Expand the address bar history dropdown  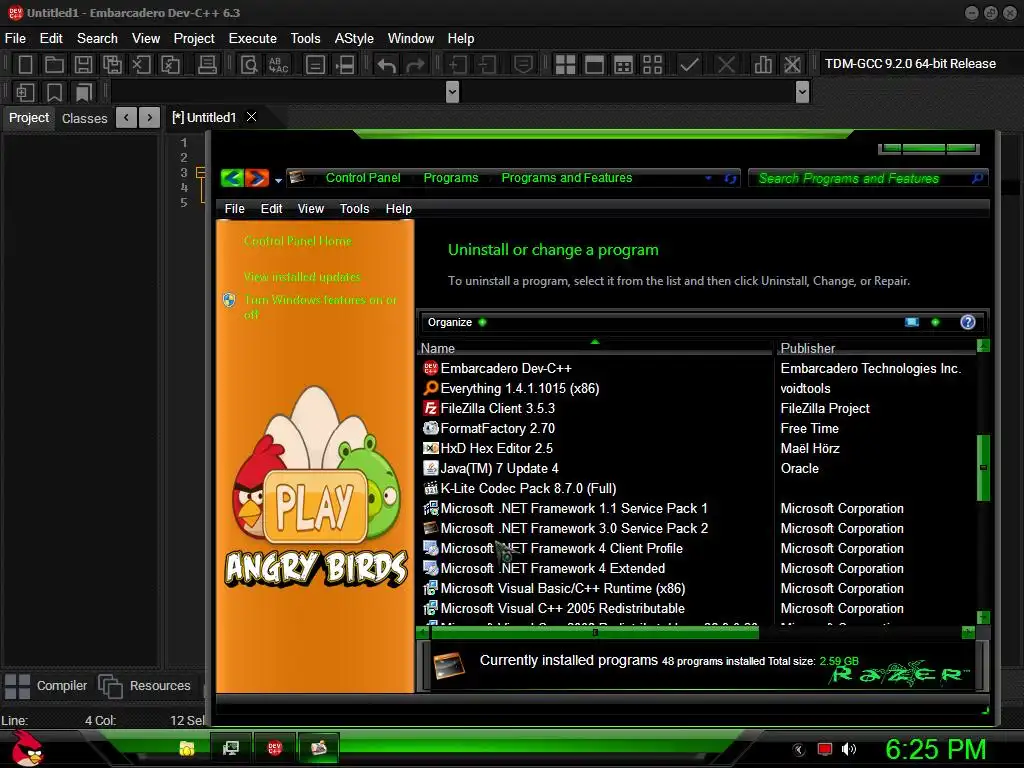pos(709,178)
